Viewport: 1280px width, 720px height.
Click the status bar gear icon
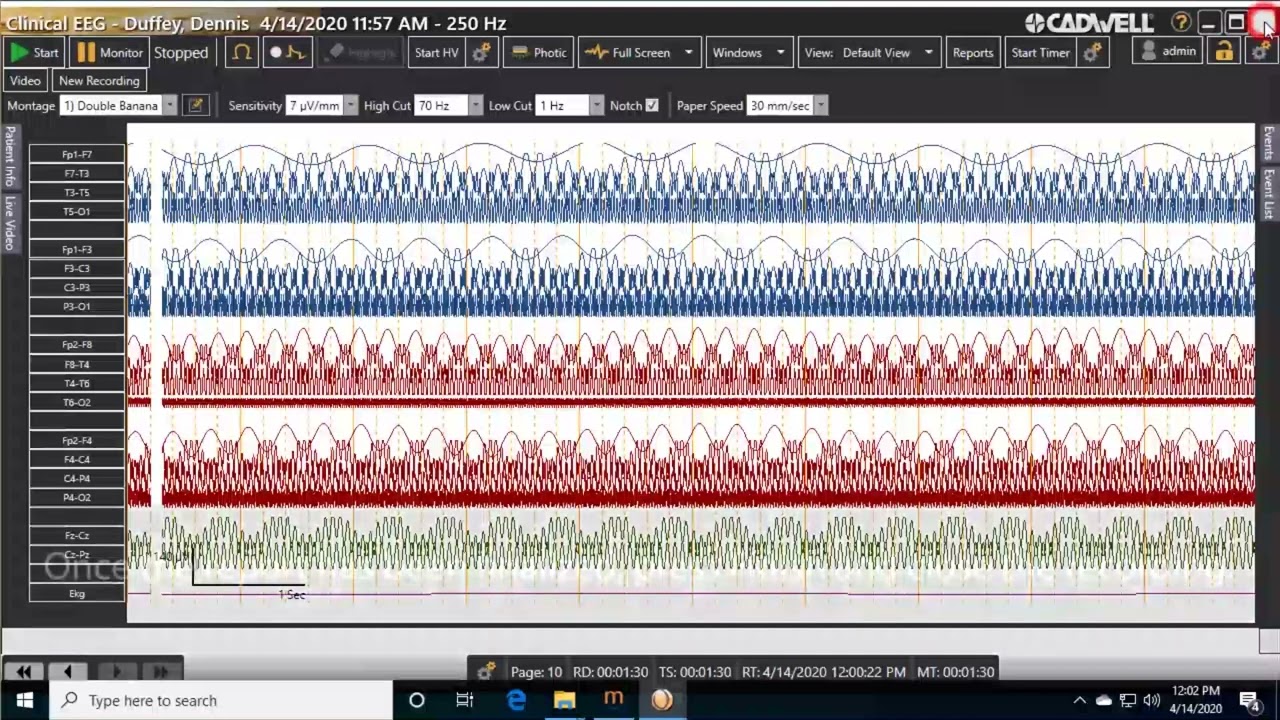(486, 671)
